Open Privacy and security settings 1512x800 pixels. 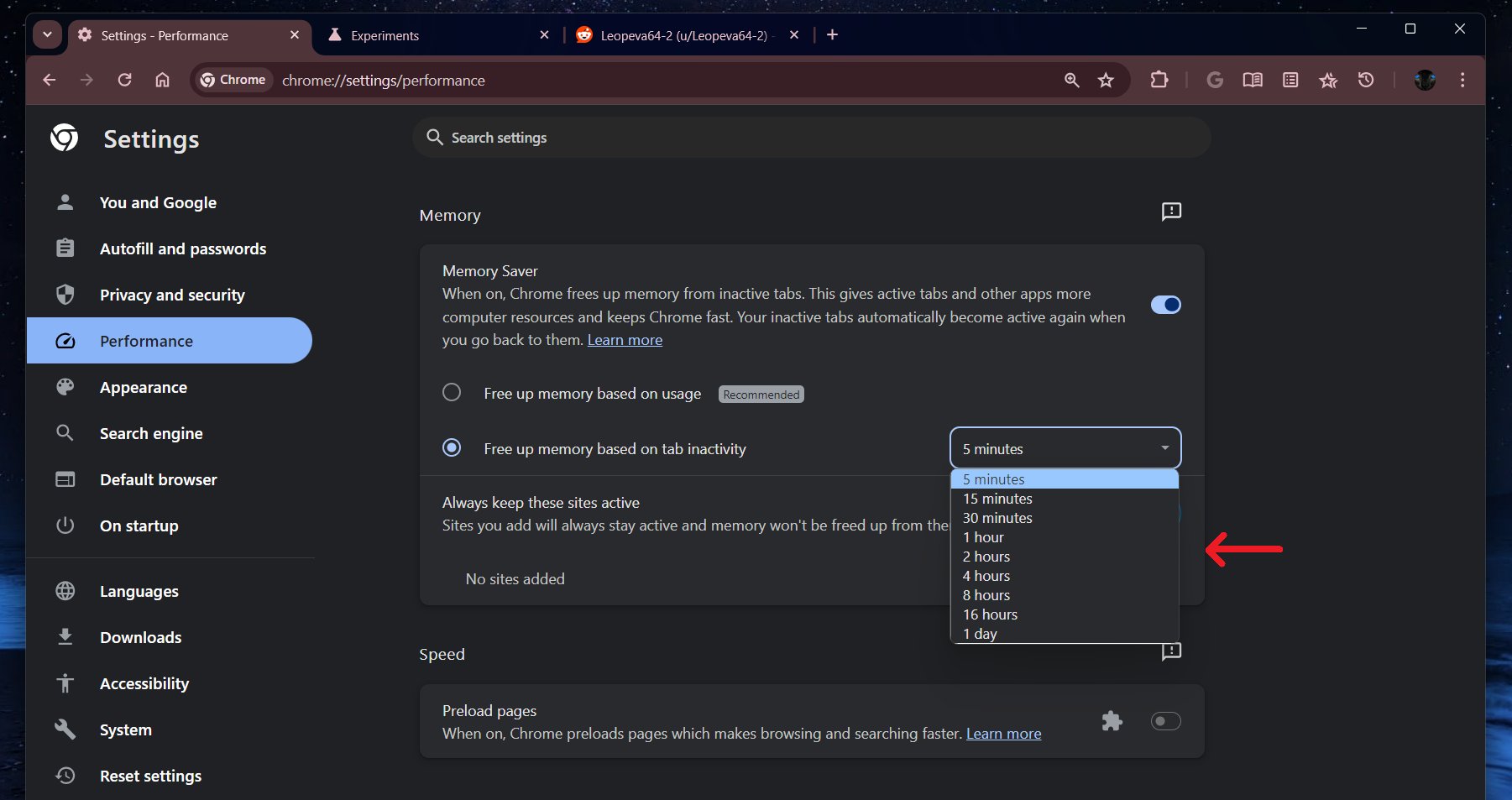pos(170,295)
